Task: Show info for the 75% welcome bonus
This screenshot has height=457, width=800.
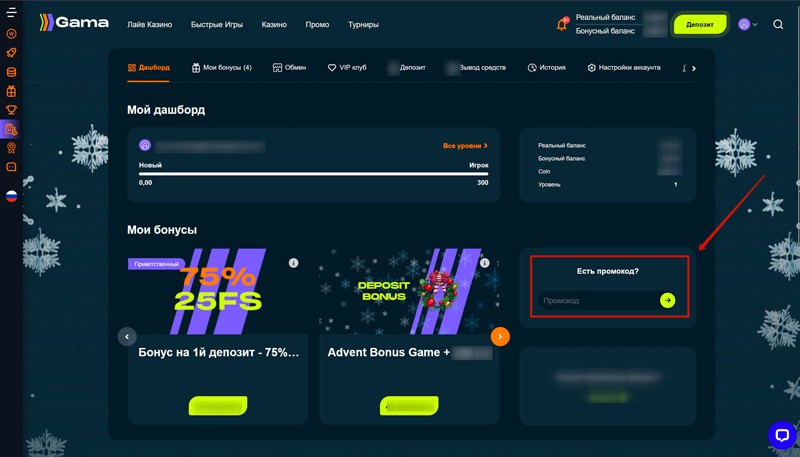Action: (x=293, y=263)
